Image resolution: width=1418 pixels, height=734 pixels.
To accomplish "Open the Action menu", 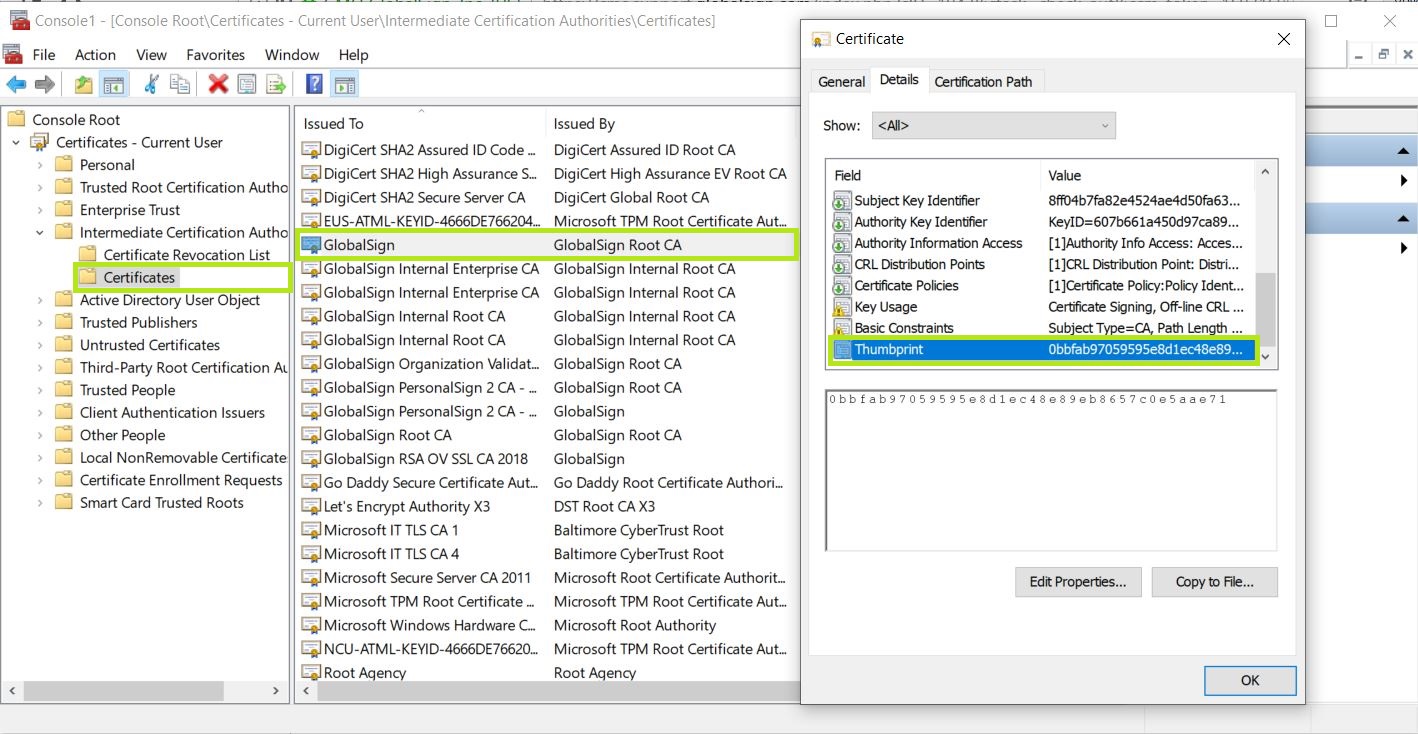I will (x=95, y=55).
